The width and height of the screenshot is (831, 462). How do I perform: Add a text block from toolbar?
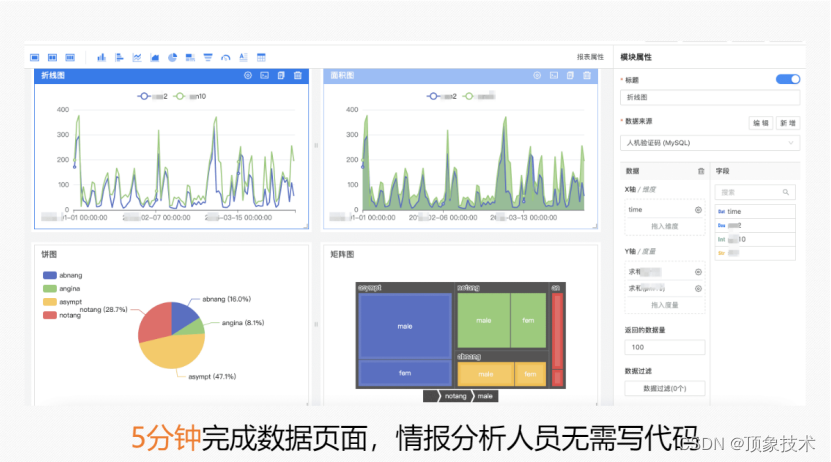243,57
